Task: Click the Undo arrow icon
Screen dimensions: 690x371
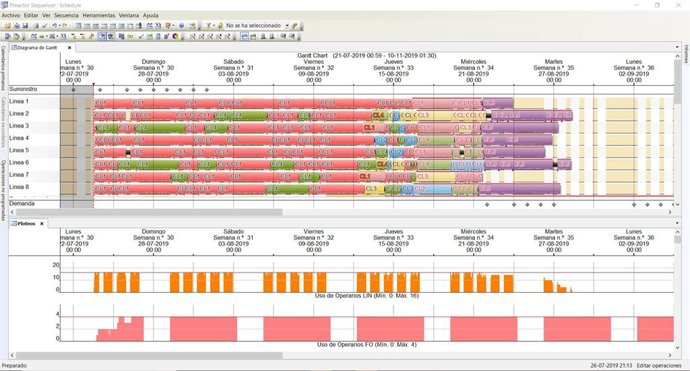Action: [55, 26]
